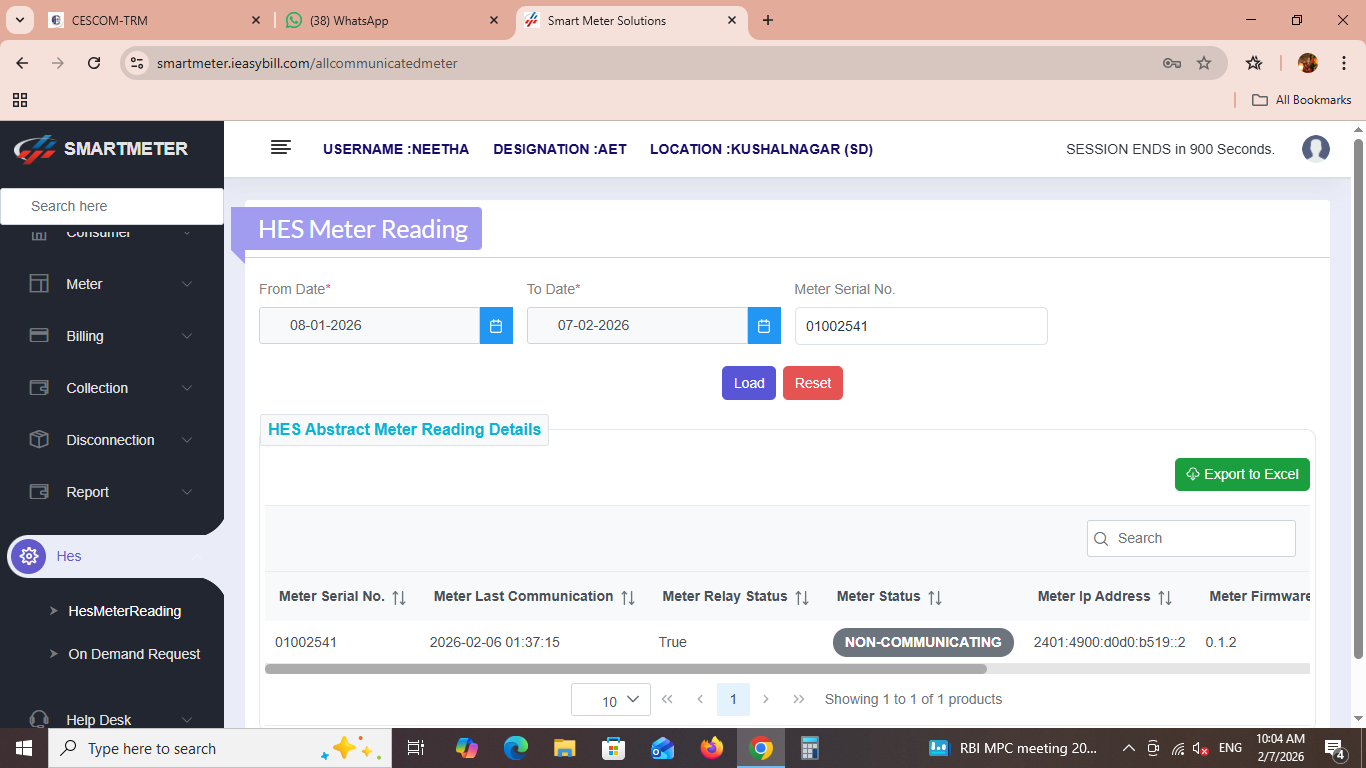Click the To Date field showing 07-02-2026
The width and height of the screenshot is (1366, 768).
[638, 326]
